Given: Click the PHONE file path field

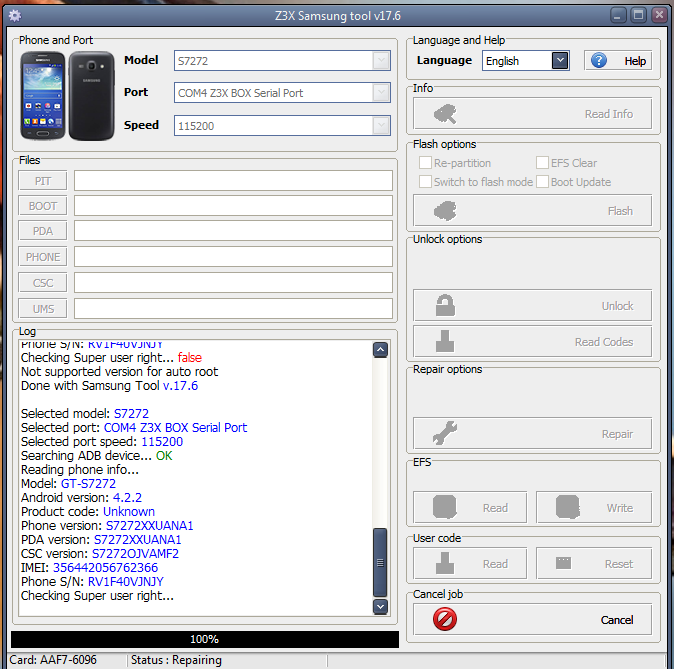Looking at the screenshot, I should (233, 257).
